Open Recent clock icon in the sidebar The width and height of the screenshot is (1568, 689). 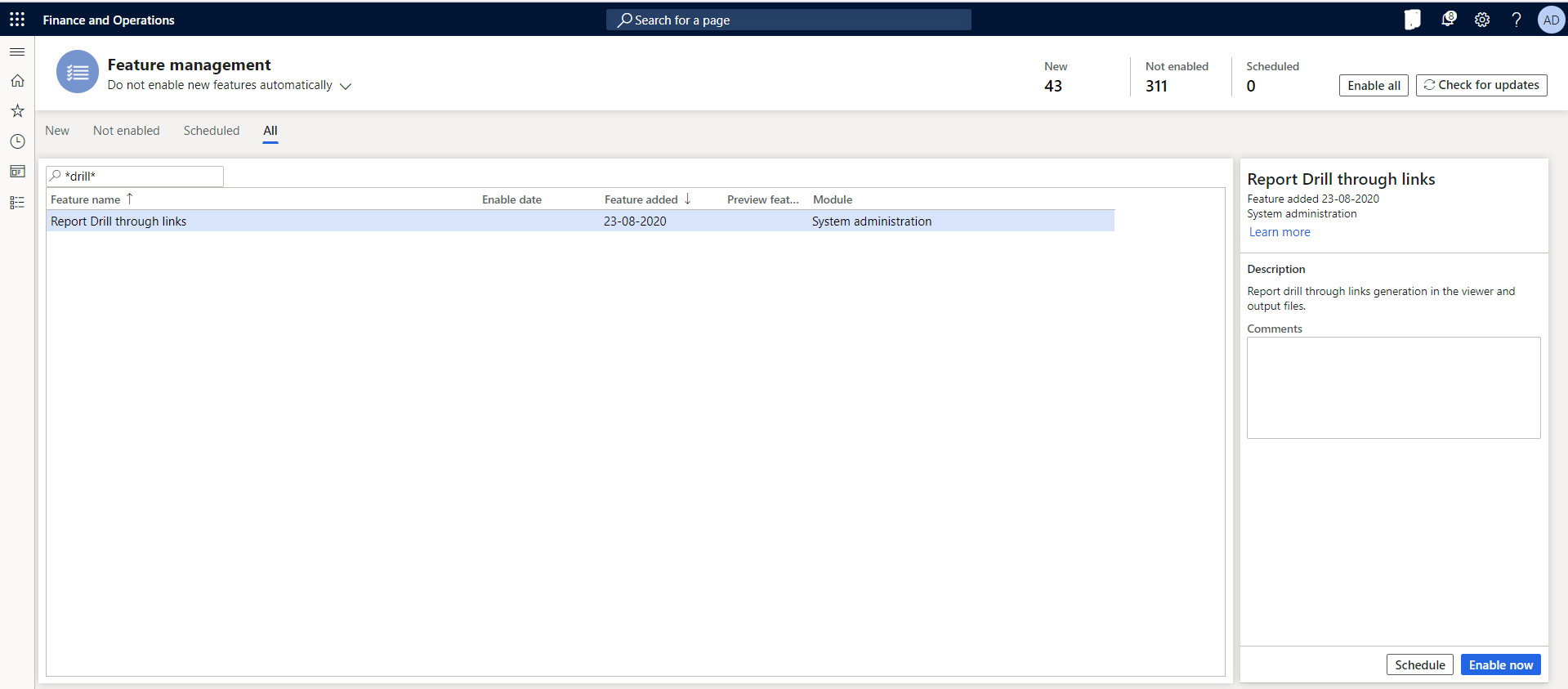17,141
